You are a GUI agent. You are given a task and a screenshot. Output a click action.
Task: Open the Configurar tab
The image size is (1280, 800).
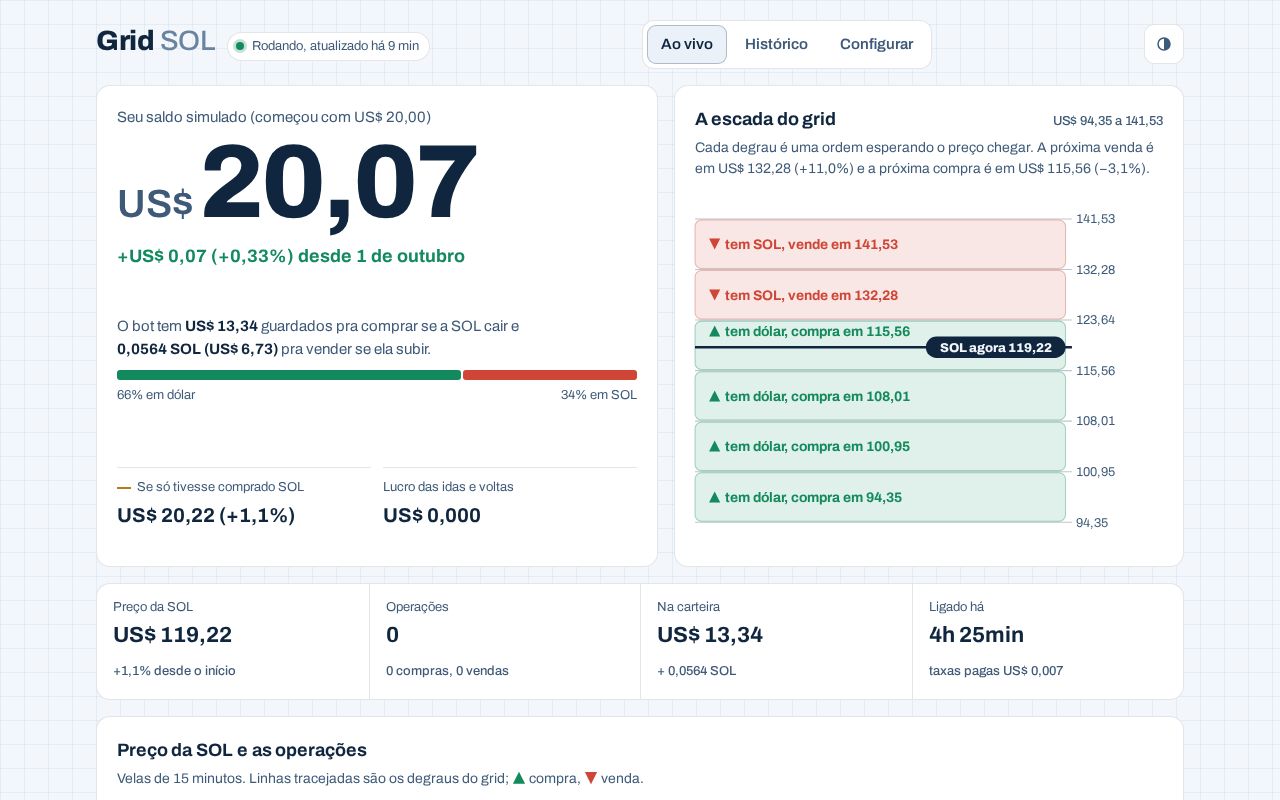click(876, 44)
